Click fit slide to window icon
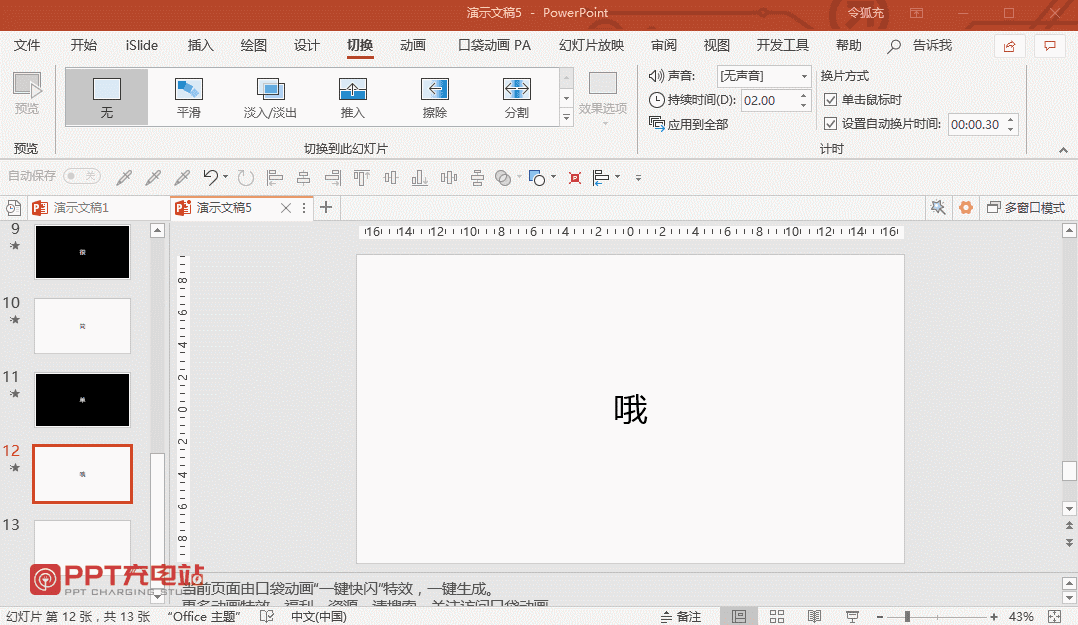This screenshot has height=625, width=1078. tap(1055, 617)
